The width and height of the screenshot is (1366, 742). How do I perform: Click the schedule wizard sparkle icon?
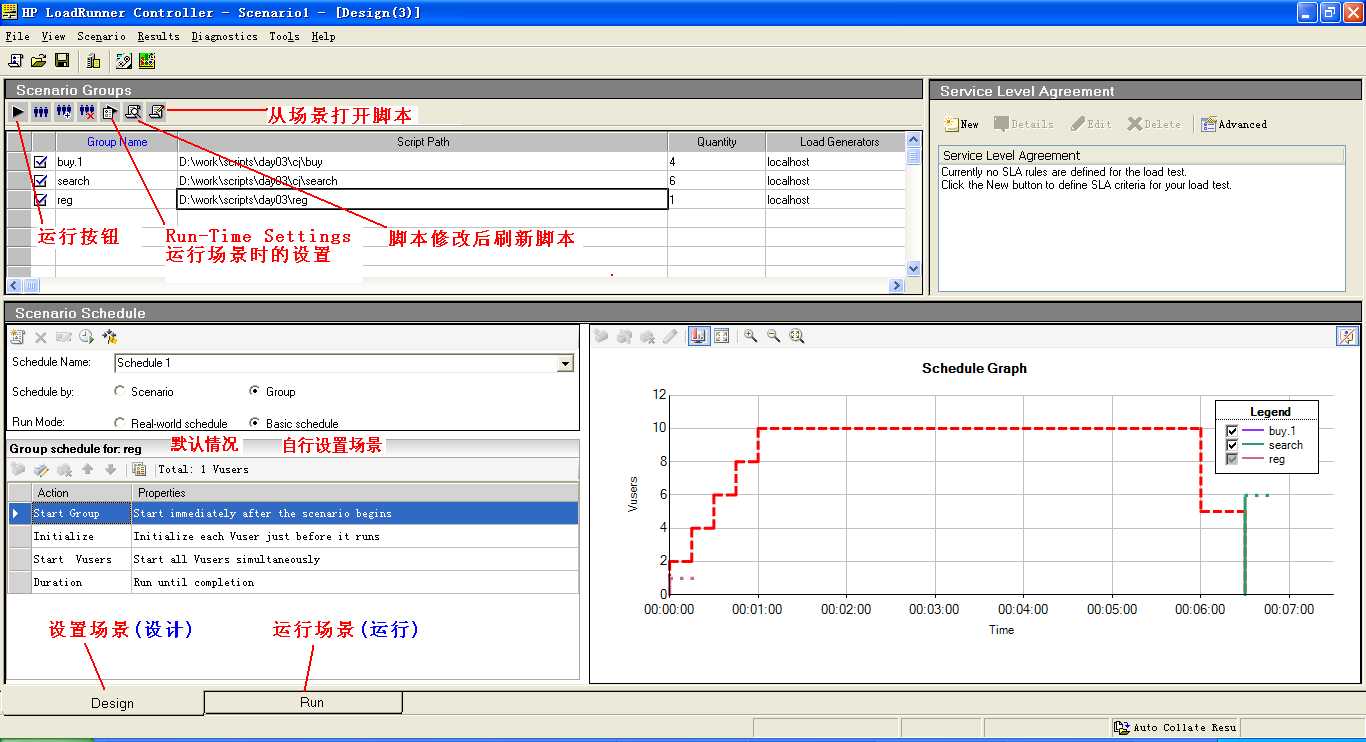tap(110, 337)
